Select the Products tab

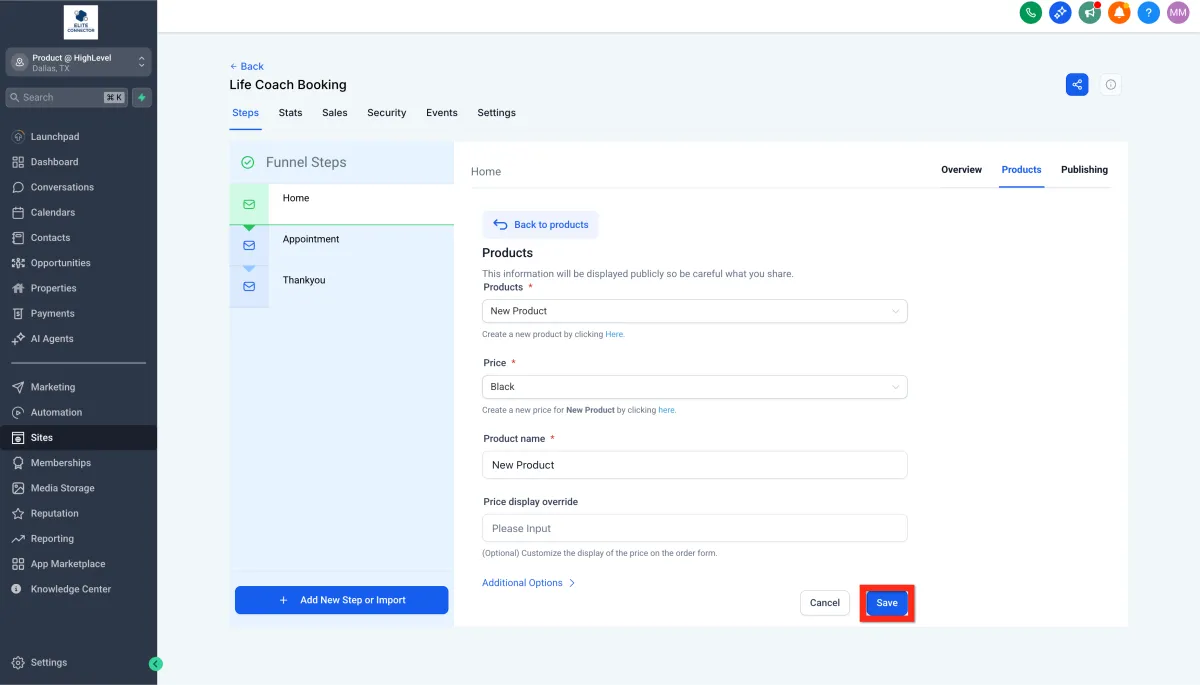tap(1021, 170)
